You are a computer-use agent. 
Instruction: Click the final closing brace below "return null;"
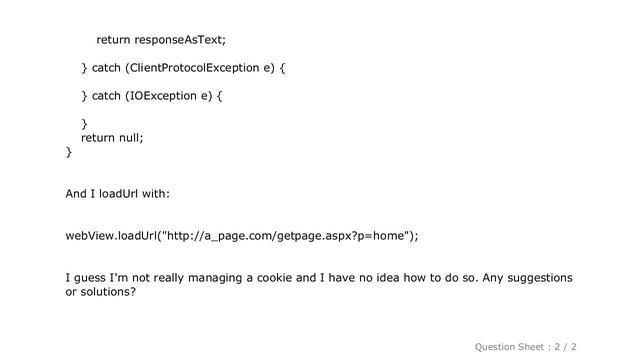(69, 152)
